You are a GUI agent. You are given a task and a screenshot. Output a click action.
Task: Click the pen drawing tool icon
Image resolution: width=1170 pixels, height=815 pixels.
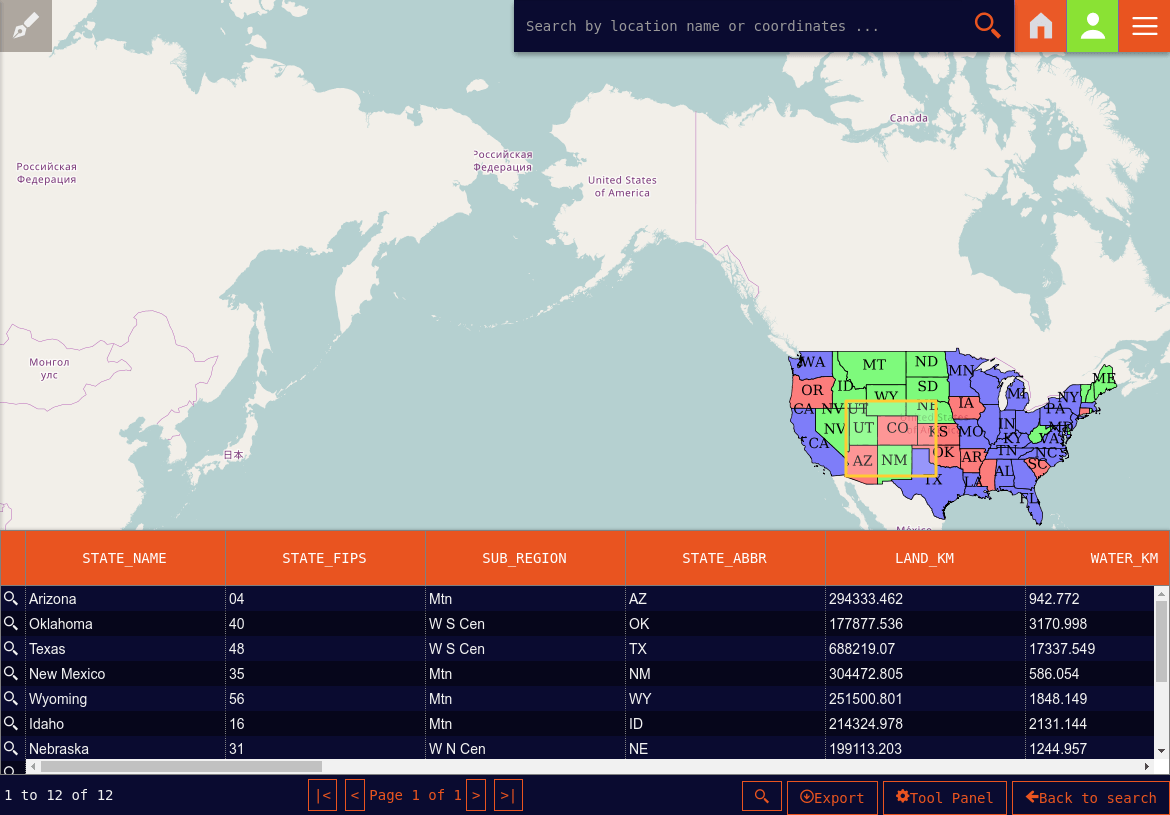tap(26, 26)
